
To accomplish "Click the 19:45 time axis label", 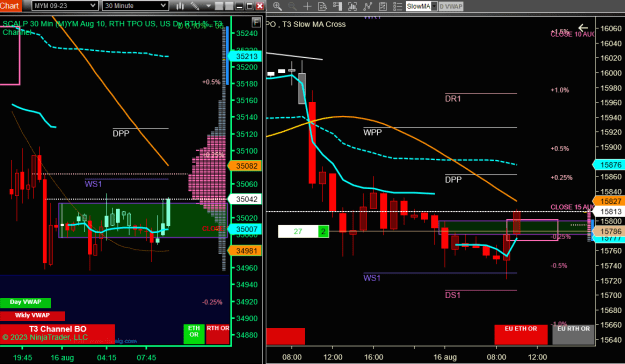I will coord(22,357).
